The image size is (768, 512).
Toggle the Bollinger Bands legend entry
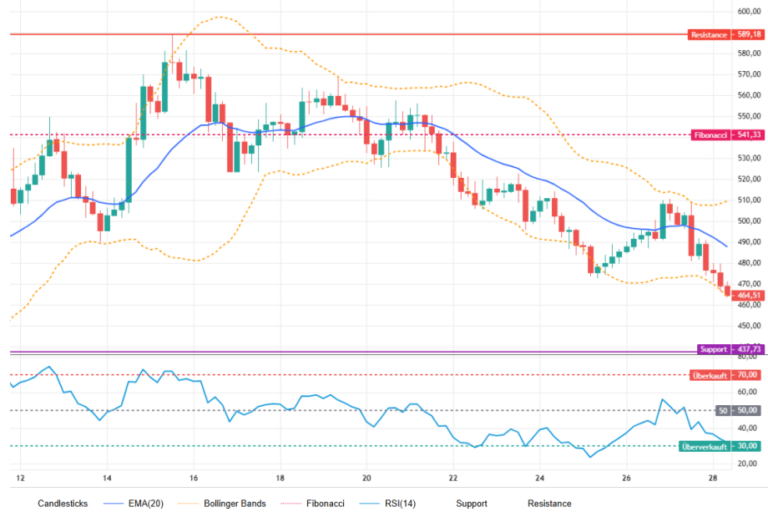click(x=222, y=503)
